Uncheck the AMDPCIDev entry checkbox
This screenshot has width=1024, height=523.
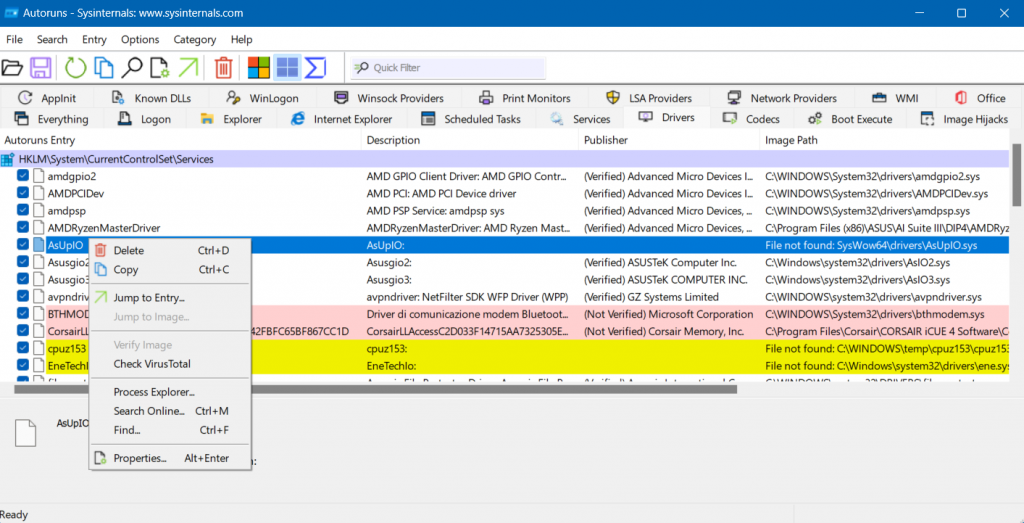coord(23,193)
